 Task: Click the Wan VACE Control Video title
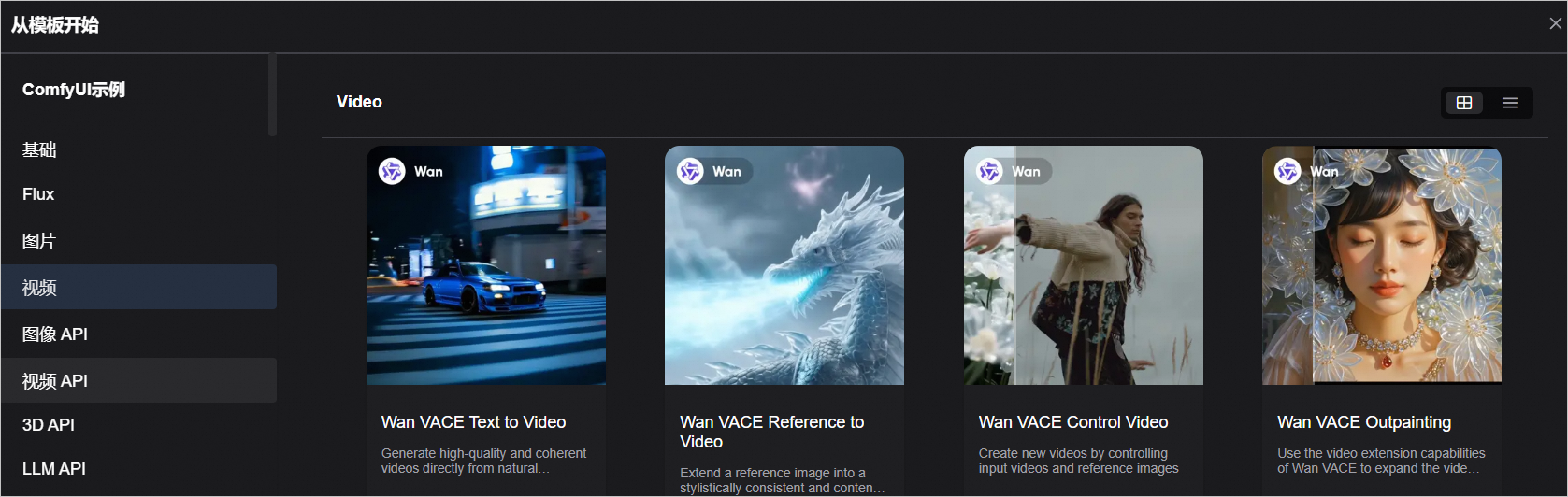coord(1073,422)
